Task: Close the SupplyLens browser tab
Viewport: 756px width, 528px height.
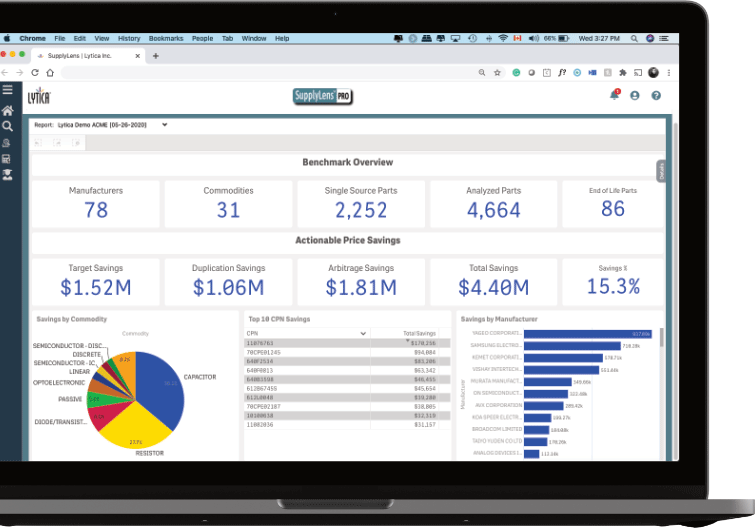Action: tap(137, 56)
